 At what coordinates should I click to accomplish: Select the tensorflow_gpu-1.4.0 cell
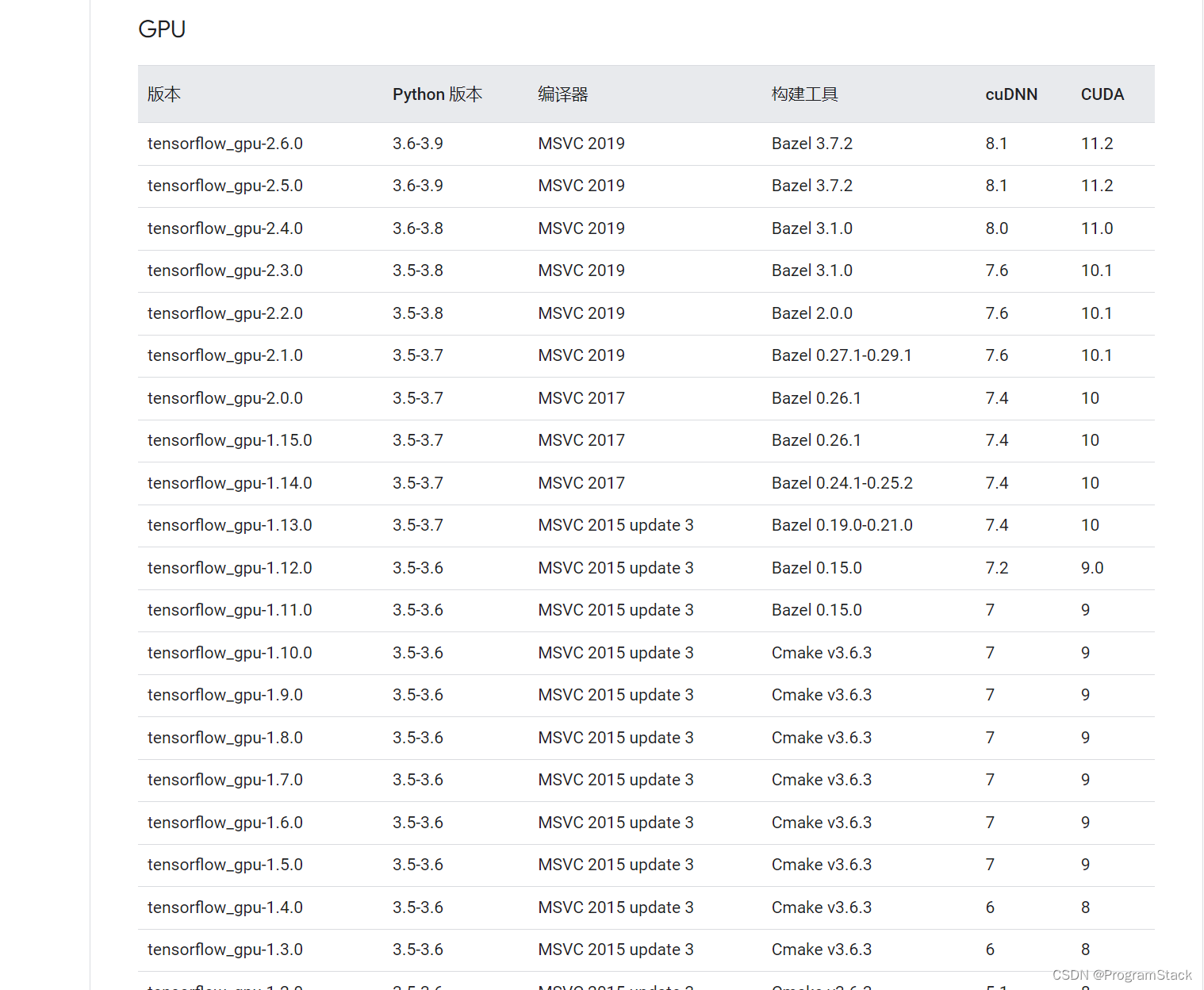point(225,907)
